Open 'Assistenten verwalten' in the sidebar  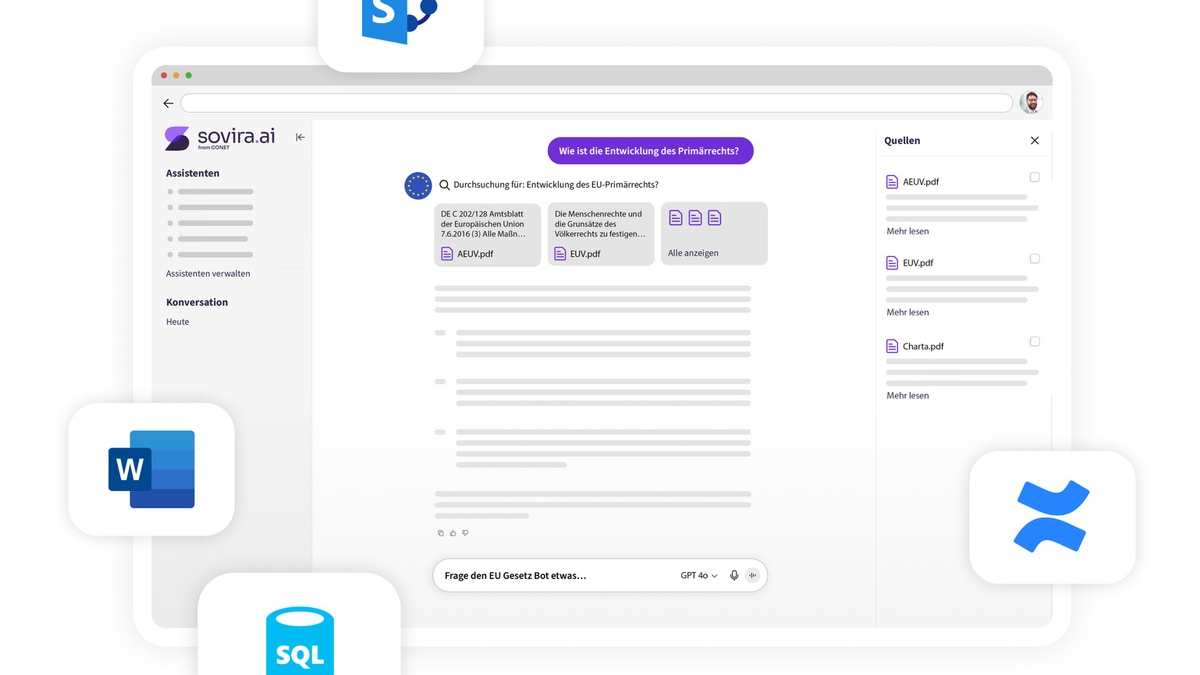(208, 273)
